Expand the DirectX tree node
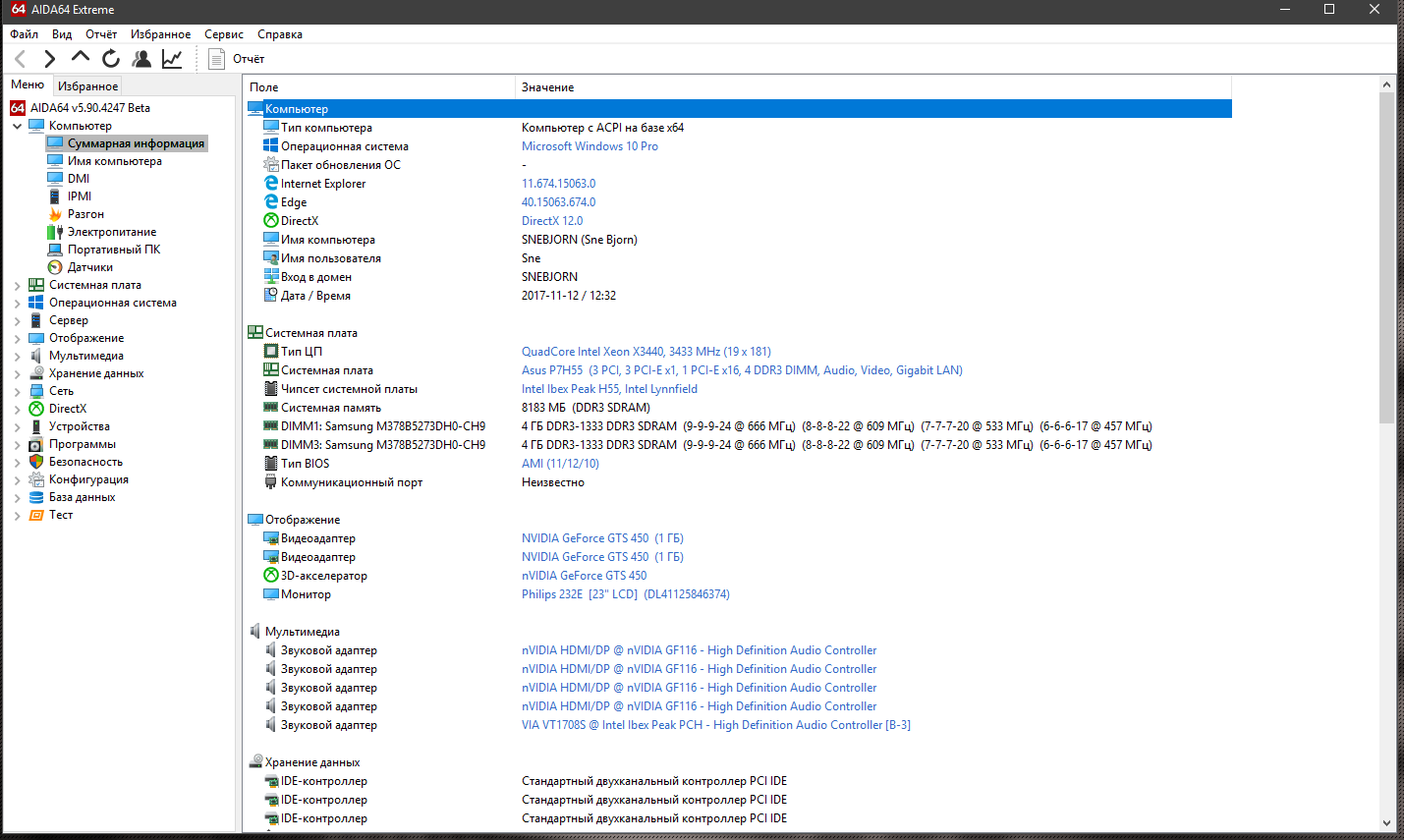1404x840 pixels. (x=17, y=409)
